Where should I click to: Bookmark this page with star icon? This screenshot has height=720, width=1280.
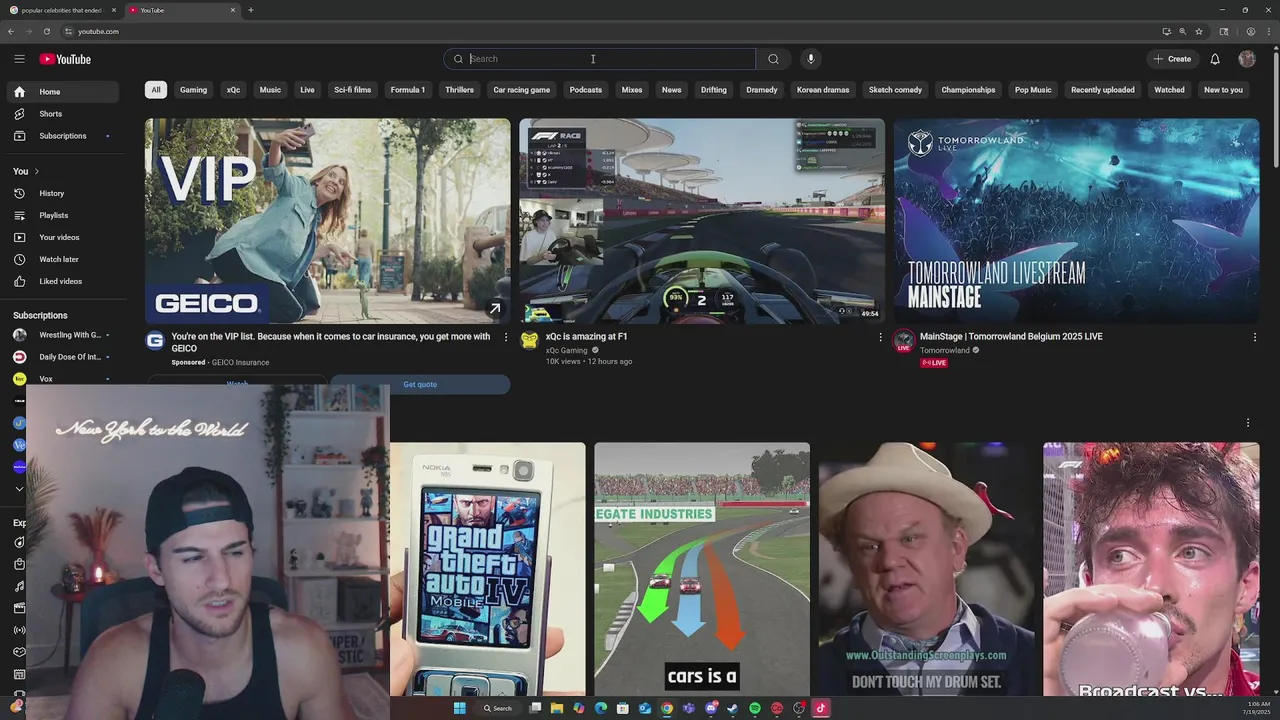point(1199,31)
